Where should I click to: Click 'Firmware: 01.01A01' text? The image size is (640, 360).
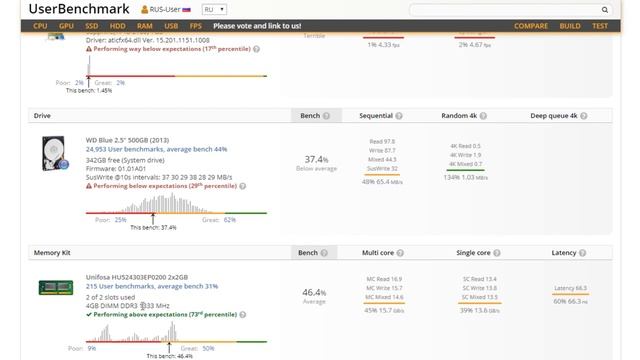tap(116, 169)
